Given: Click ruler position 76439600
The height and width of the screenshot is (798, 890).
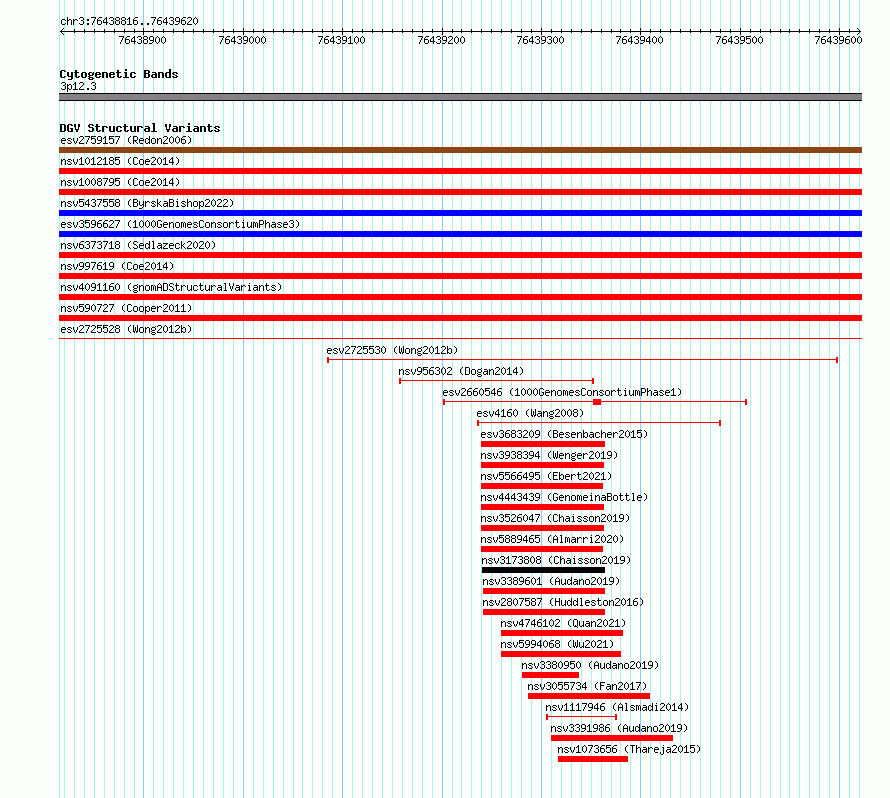Looking at the screenshot, I should 838,40.
